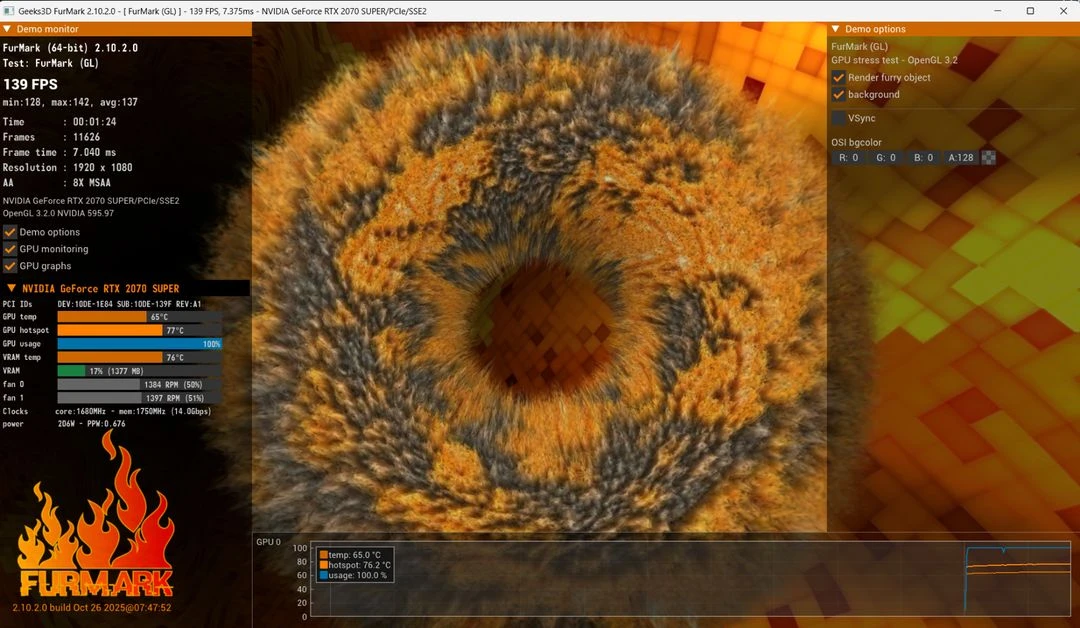This screenshot has height=628, width=1080.
Task: Click the GPU hotspot 77°C bar
Action: click(140, 331)
